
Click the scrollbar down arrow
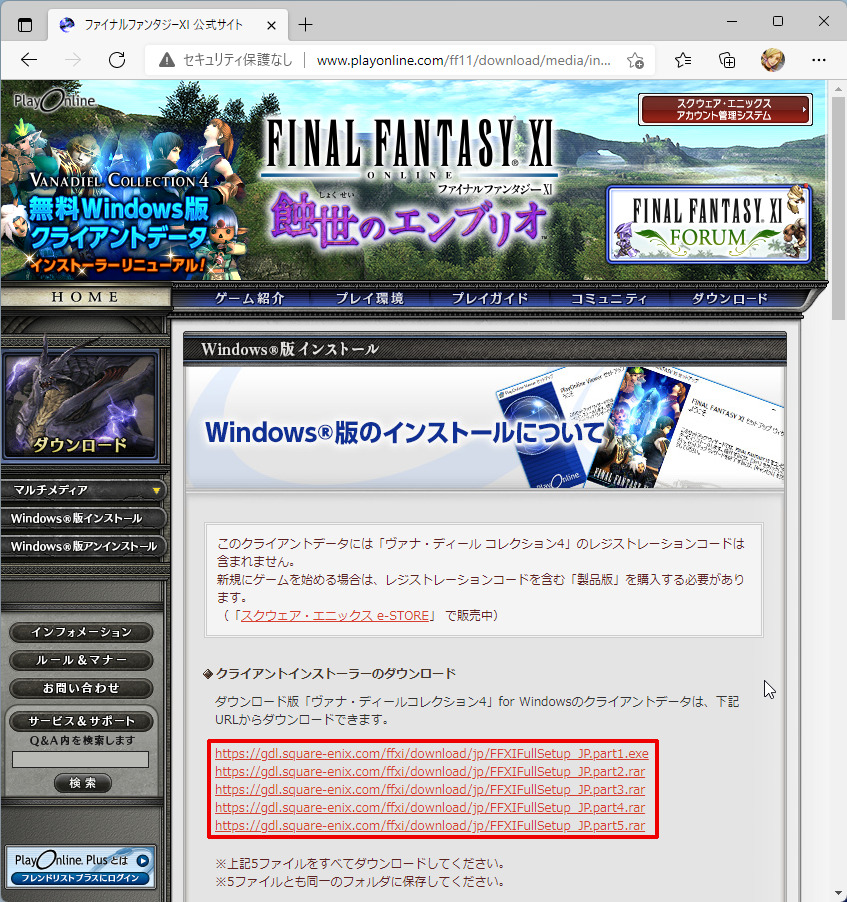[838, 895]
